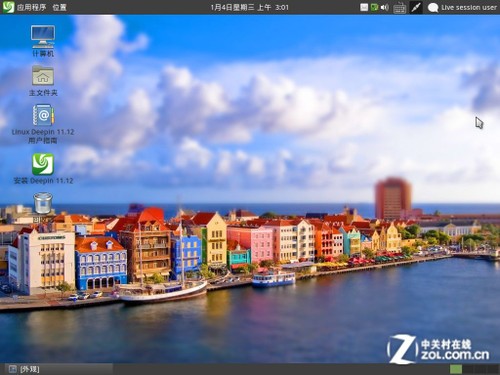Viewport: 500px width, 375px height.
Task: Click the network connection plug icon
Action: click(x=416, y=7)
